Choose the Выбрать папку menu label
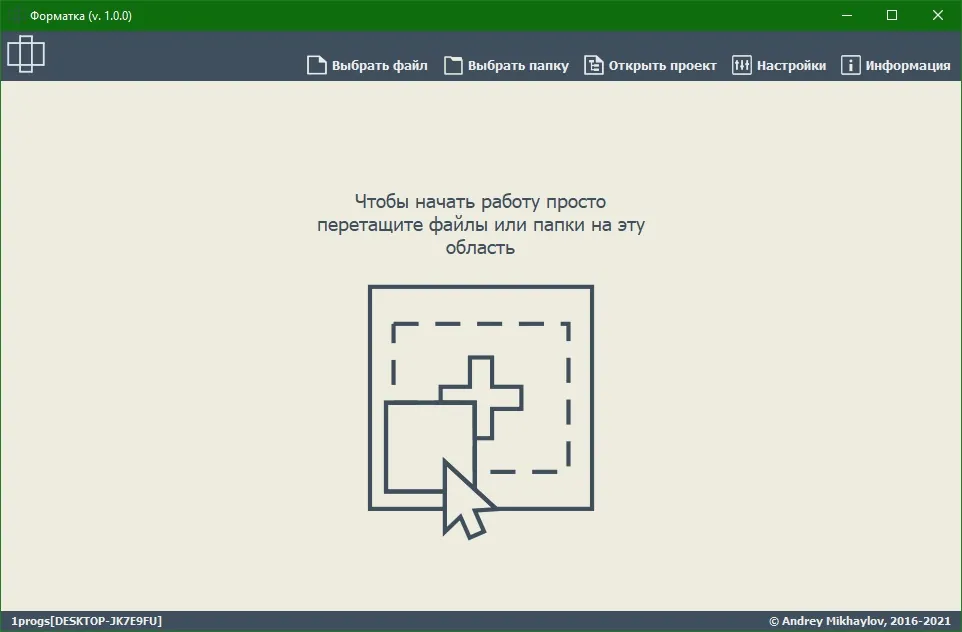Screen dimensions: 962x632 pos(518,66)
